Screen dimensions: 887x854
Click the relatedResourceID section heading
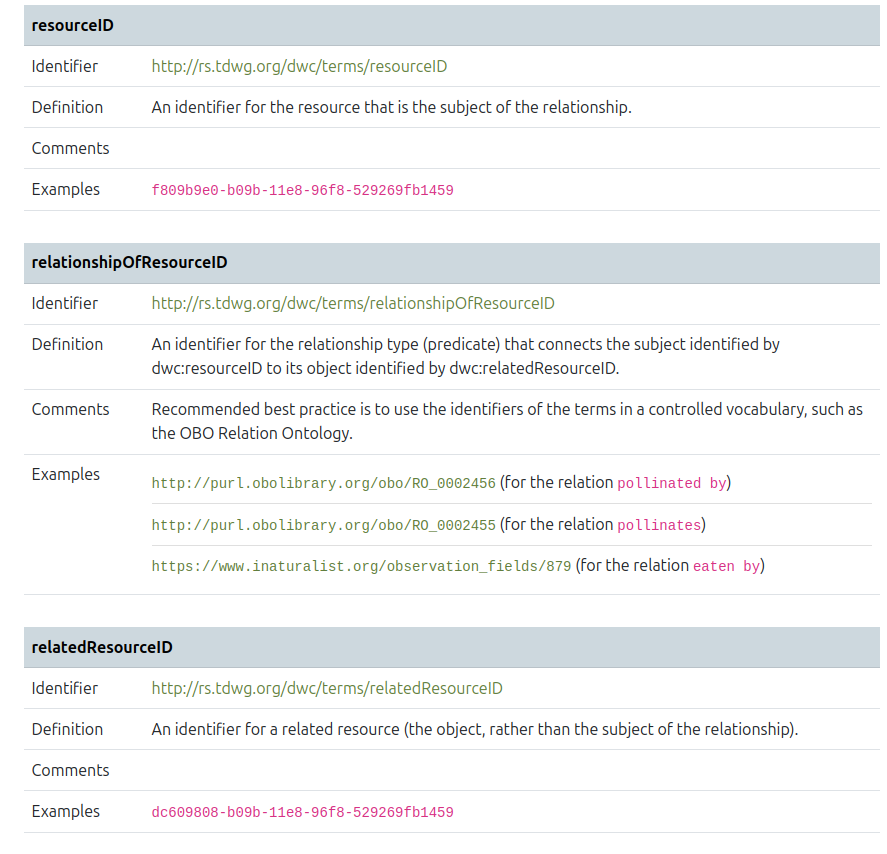(102, 648)
